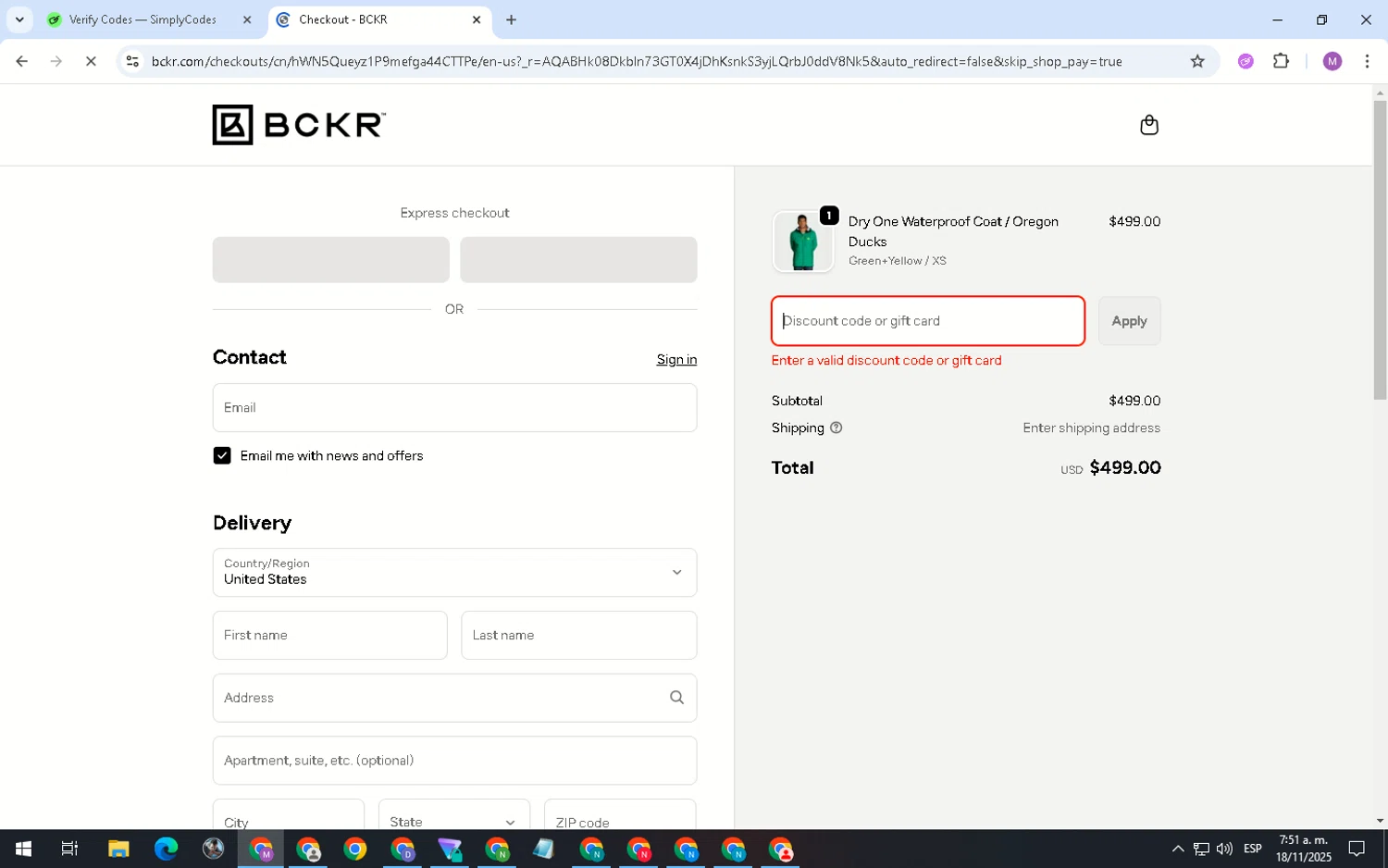
Task: Click the First name field
Action: pos(330,635)
